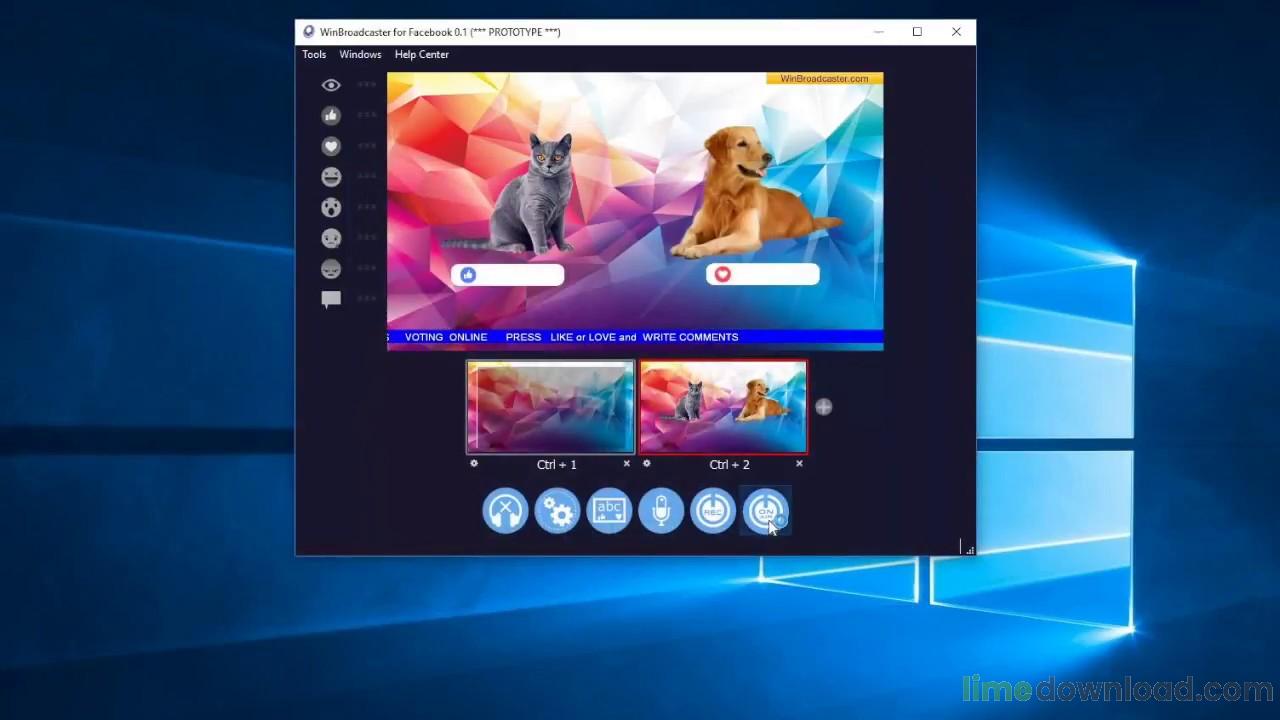Start recording with the REC button

pos(713,511)
